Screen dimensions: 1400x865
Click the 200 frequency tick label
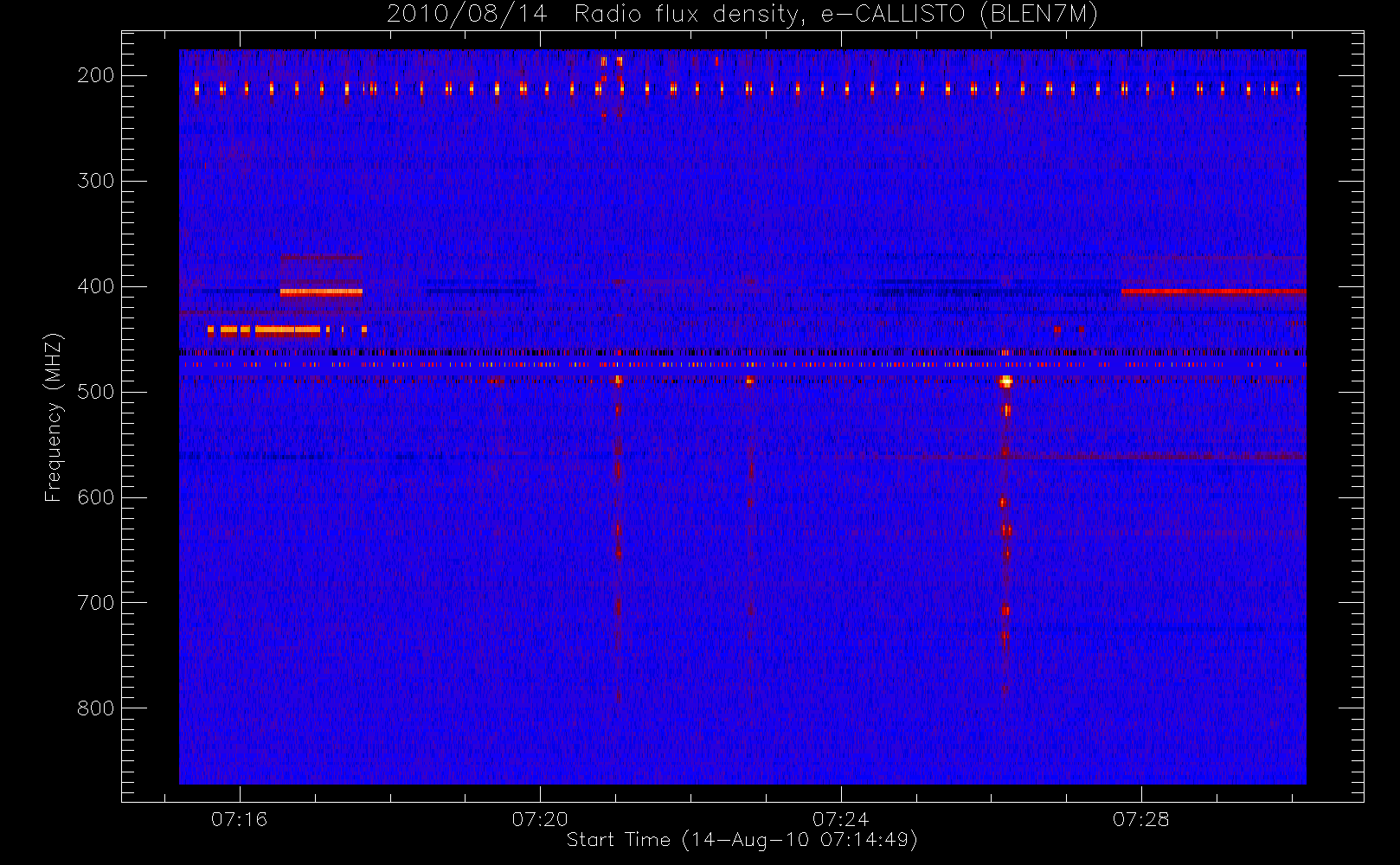(96, 75)
